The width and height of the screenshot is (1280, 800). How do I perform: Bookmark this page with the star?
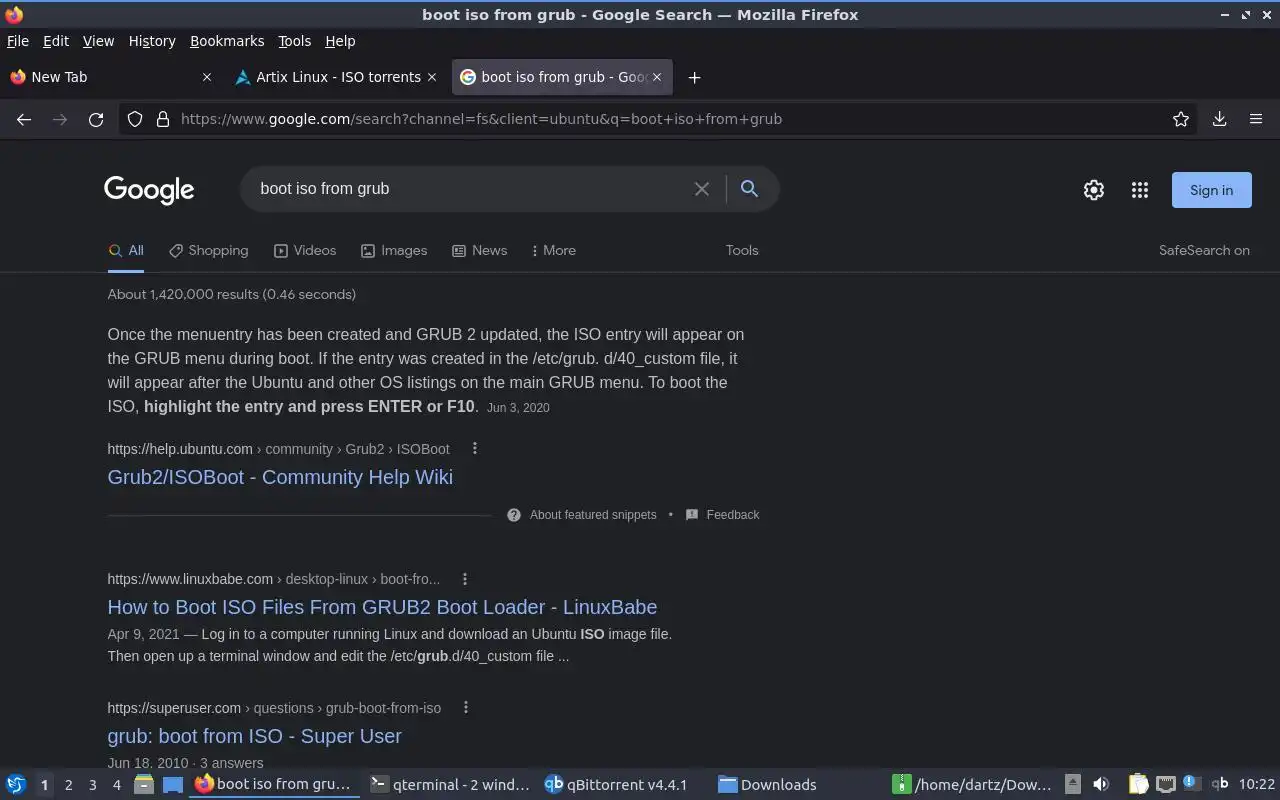point(1181,119)
